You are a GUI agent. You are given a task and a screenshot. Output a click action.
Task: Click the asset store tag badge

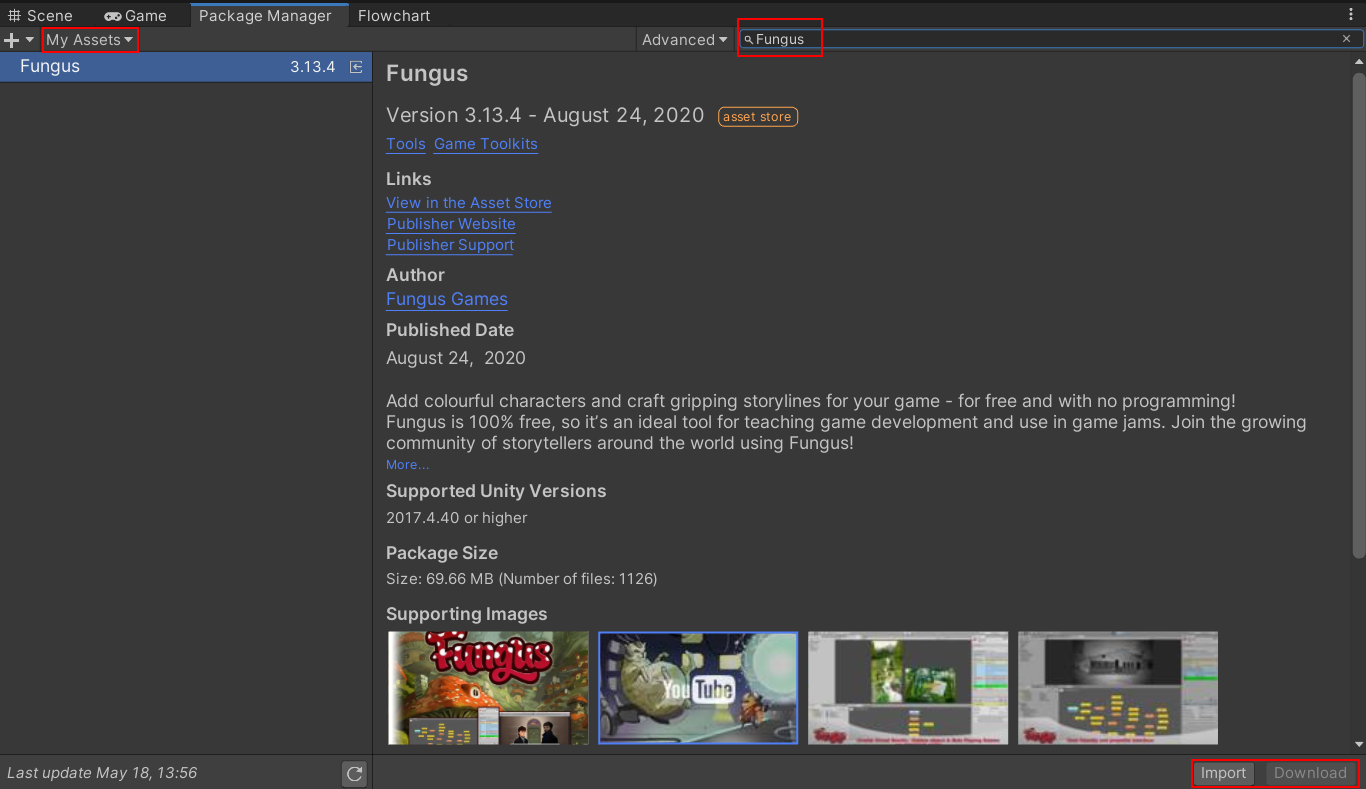click(x=758, y=117)
